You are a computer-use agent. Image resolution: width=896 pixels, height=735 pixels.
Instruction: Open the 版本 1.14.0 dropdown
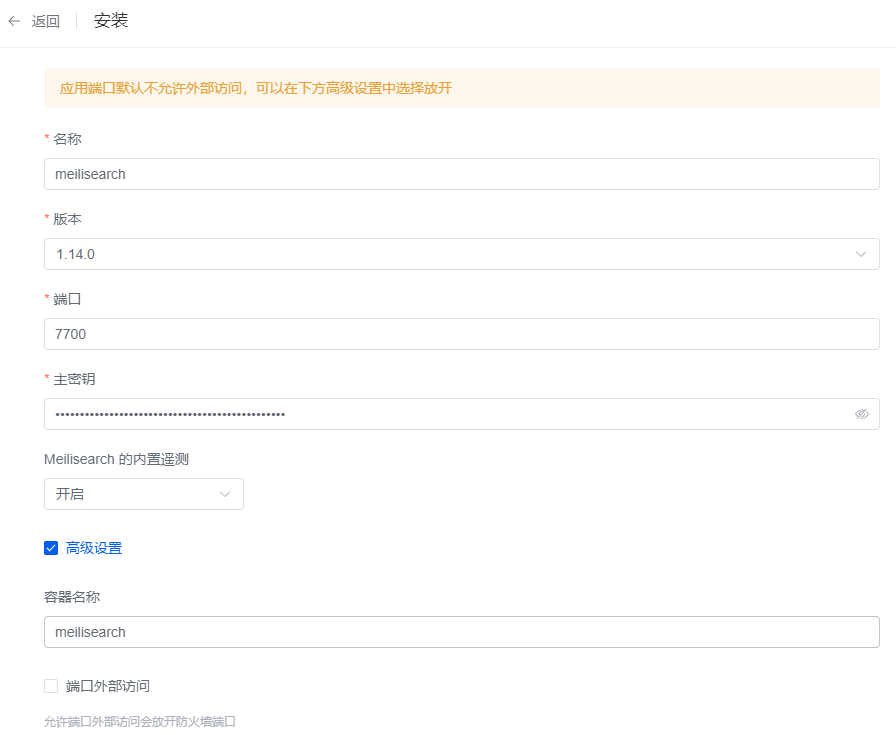450,254
